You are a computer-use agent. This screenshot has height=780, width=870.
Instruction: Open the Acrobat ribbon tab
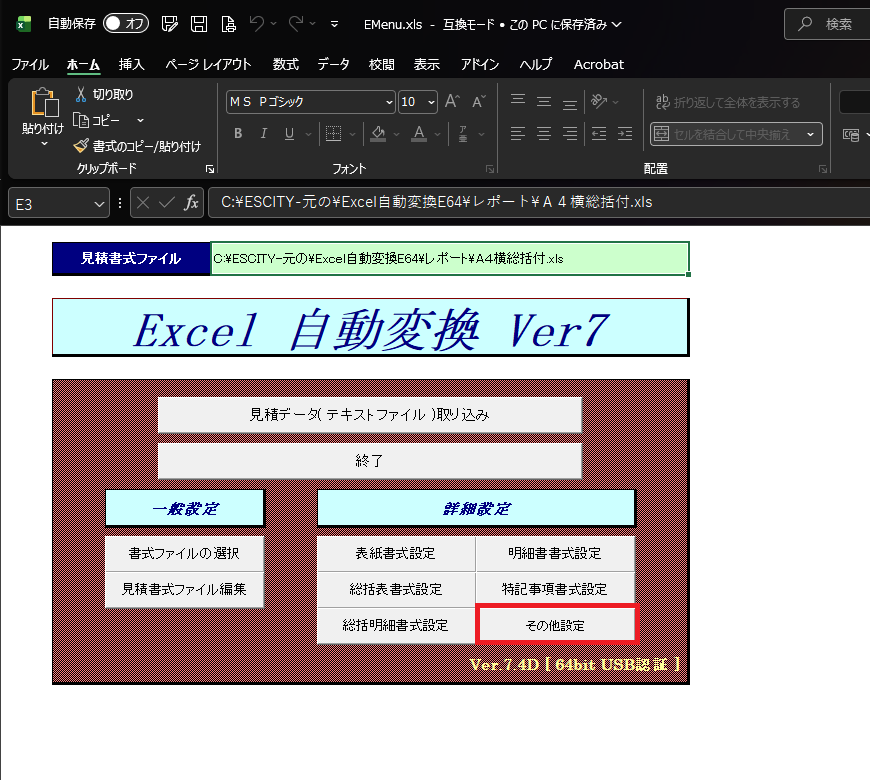point(598,64)
